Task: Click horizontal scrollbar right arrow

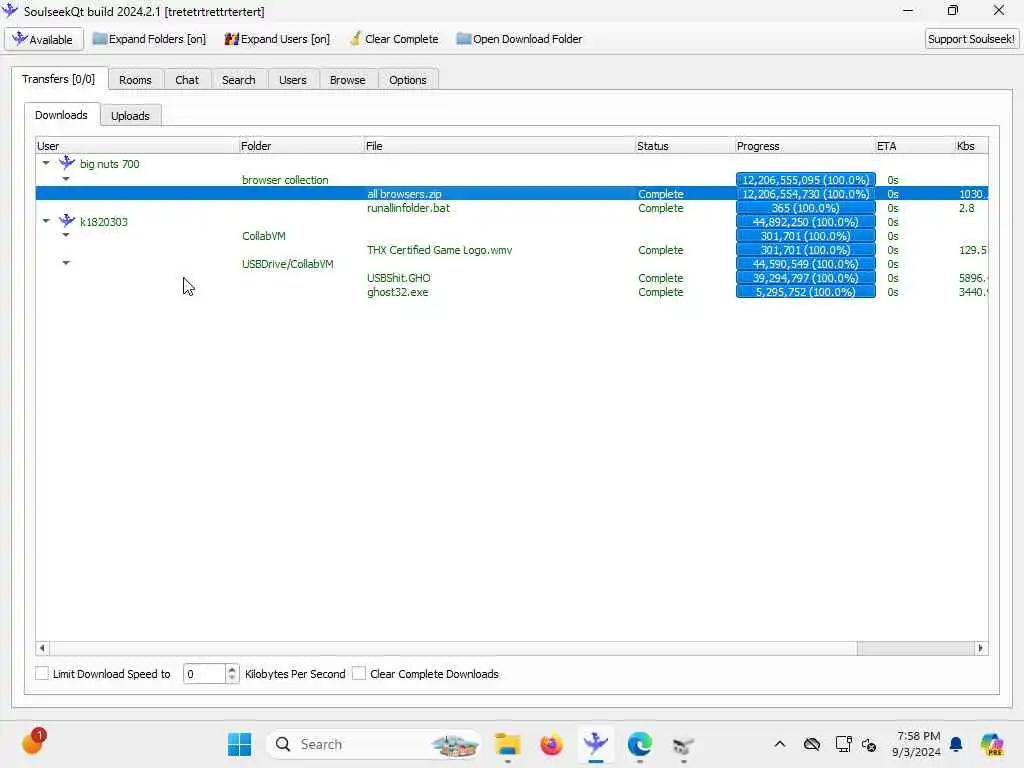Action: tap(980, 648)
